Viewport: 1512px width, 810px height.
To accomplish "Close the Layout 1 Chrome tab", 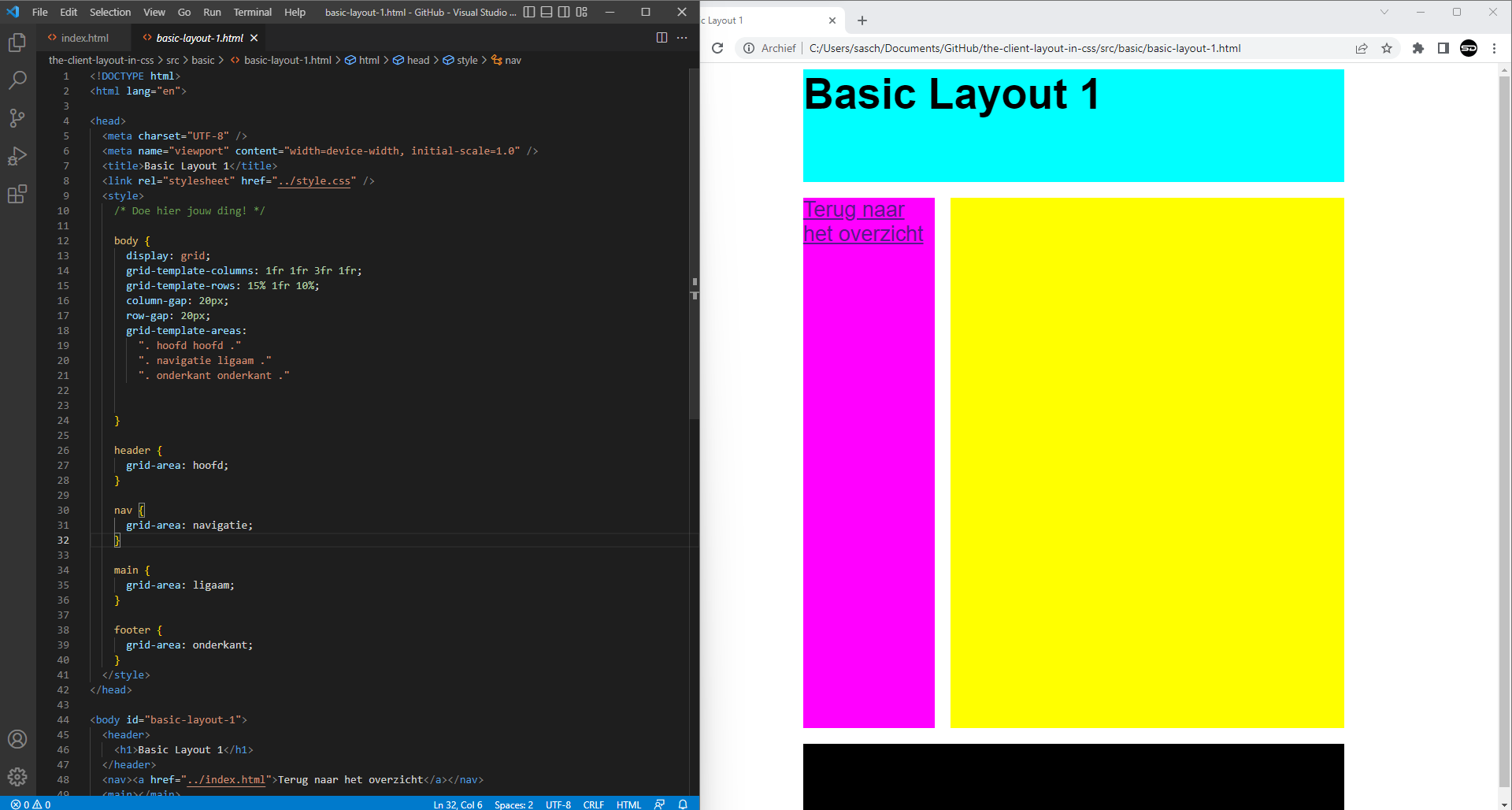I will (832, 20).
